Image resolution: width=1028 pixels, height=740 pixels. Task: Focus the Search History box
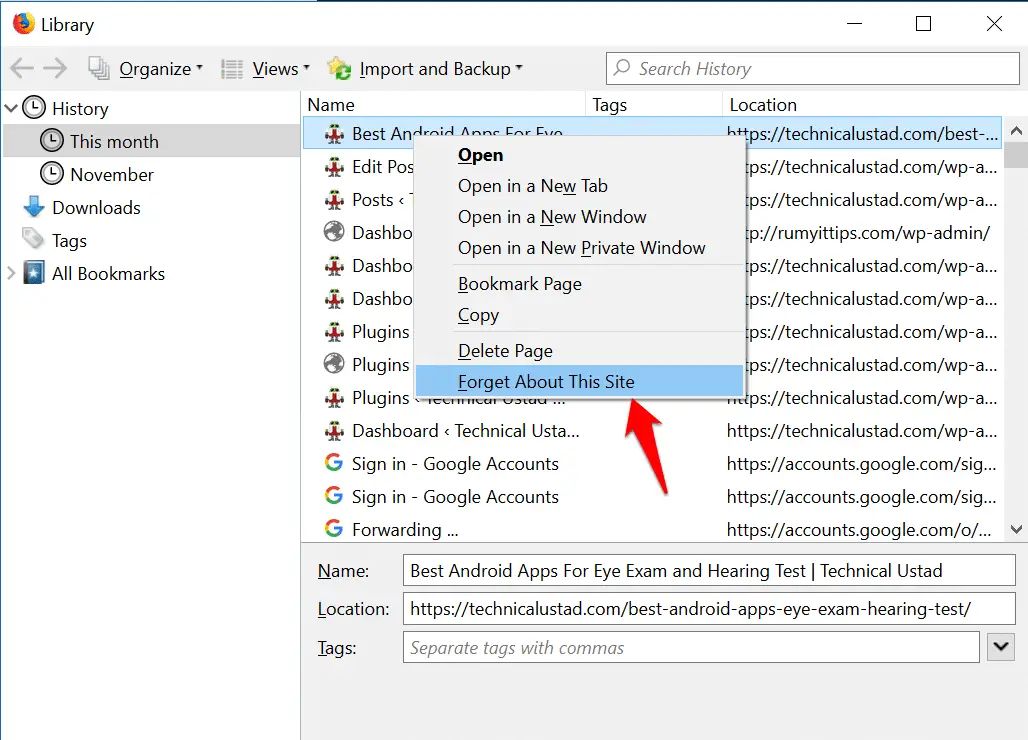coord(813,69)
